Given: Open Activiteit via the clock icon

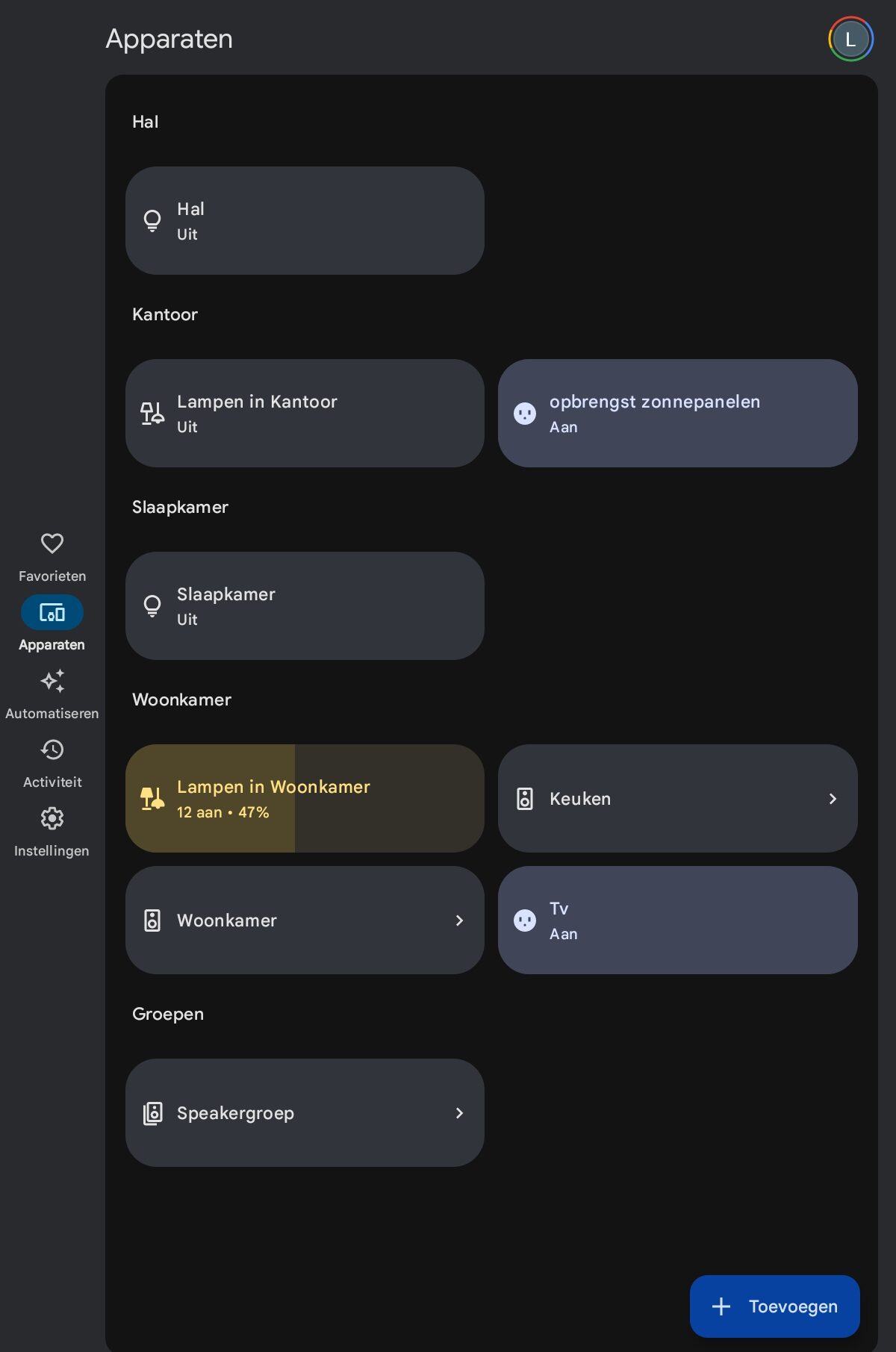Looking at the screenshot, I should (52, 750).
